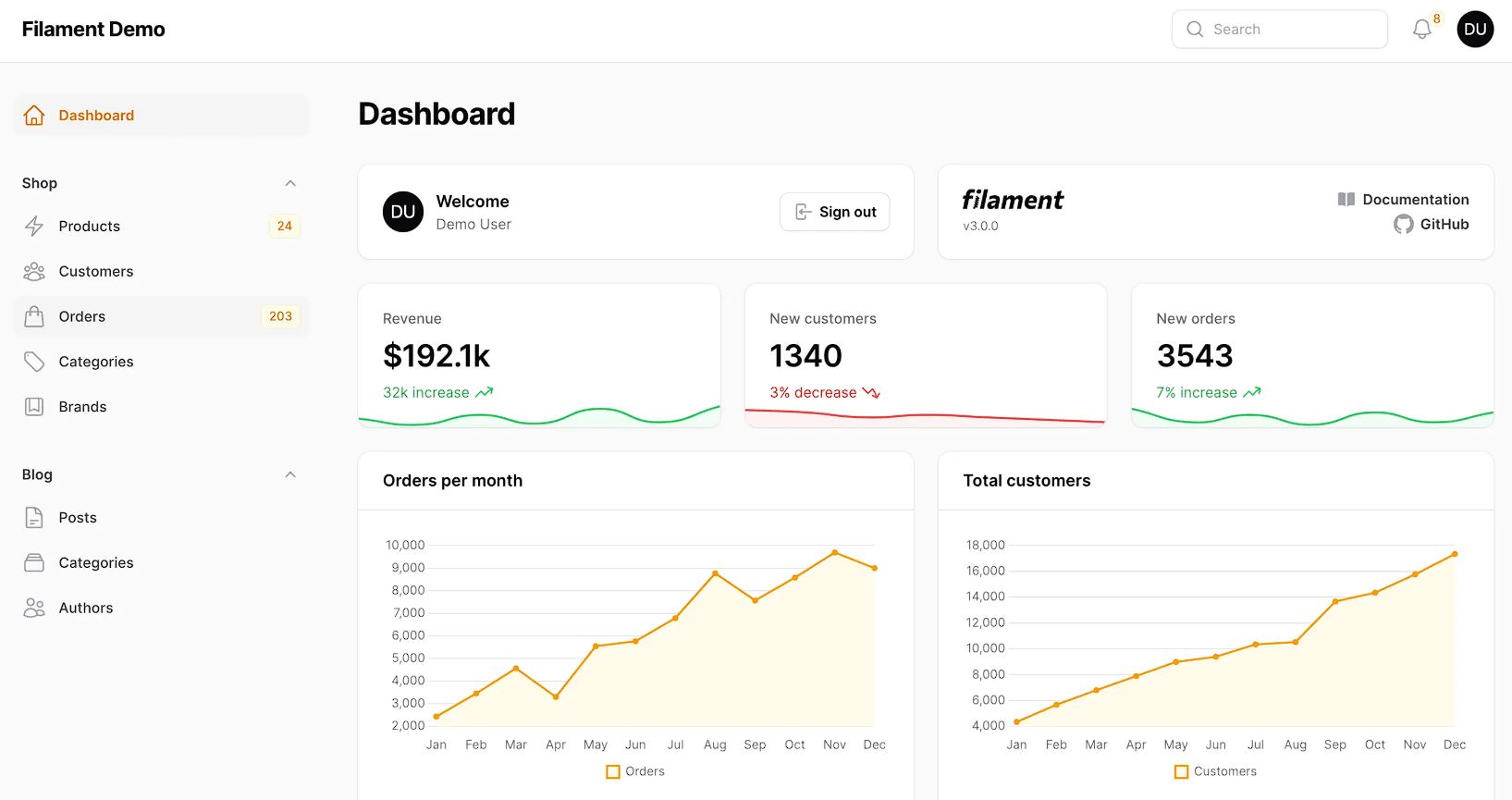Click the Posts document icon
The height and width of the screenshot is (800, 1512).
(34, 518)
